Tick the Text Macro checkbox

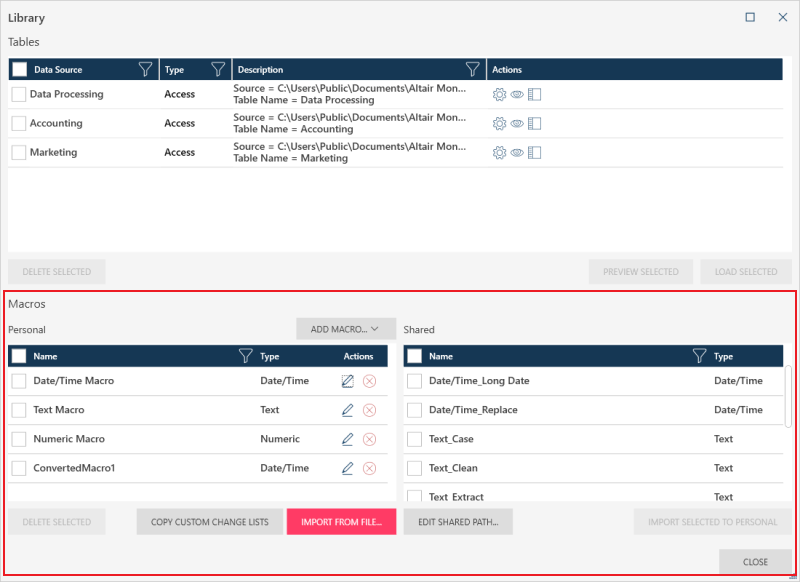coord(19,410)
